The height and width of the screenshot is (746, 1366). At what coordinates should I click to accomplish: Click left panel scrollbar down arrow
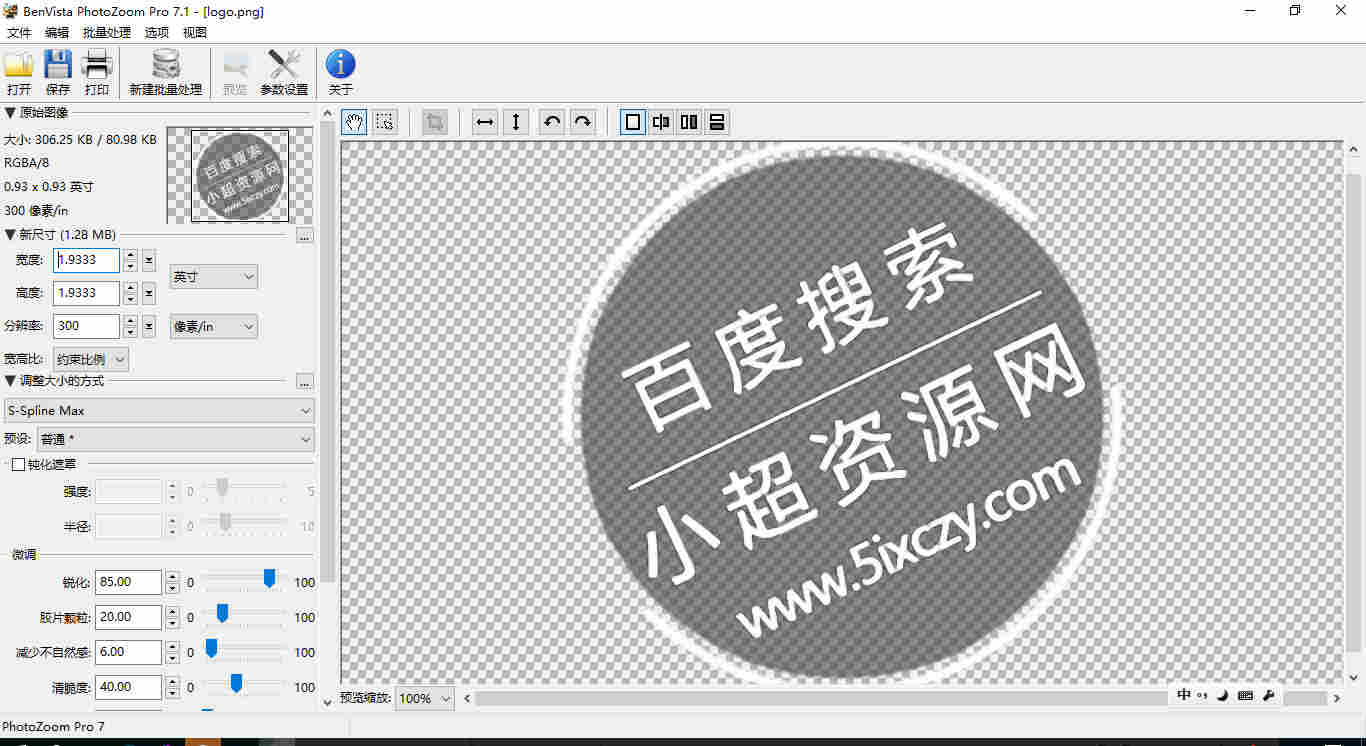click(x=326, y=703)
